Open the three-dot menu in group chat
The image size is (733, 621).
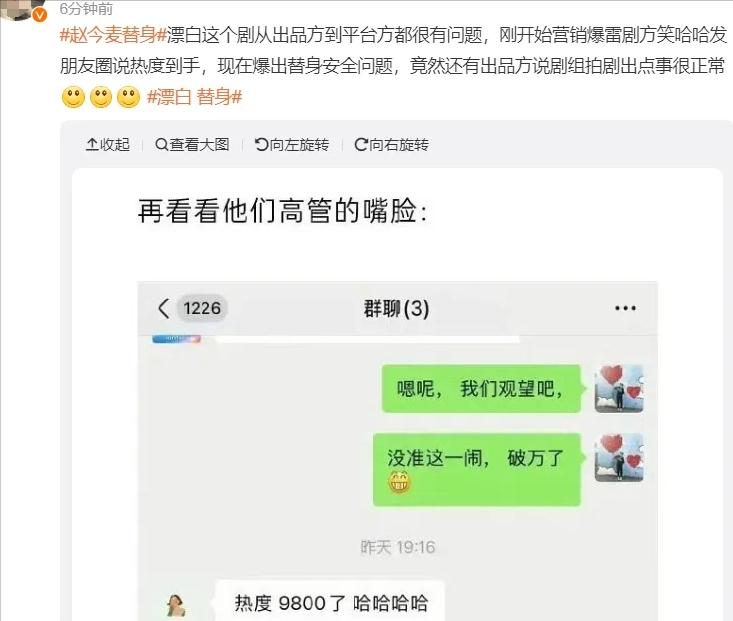pyautogui.click(x=625, y=308)
